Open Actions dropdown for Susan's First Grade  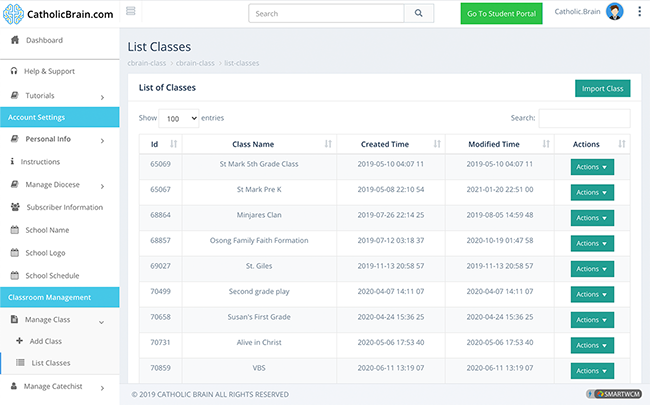pyautogui.click(x=592, y=320)
